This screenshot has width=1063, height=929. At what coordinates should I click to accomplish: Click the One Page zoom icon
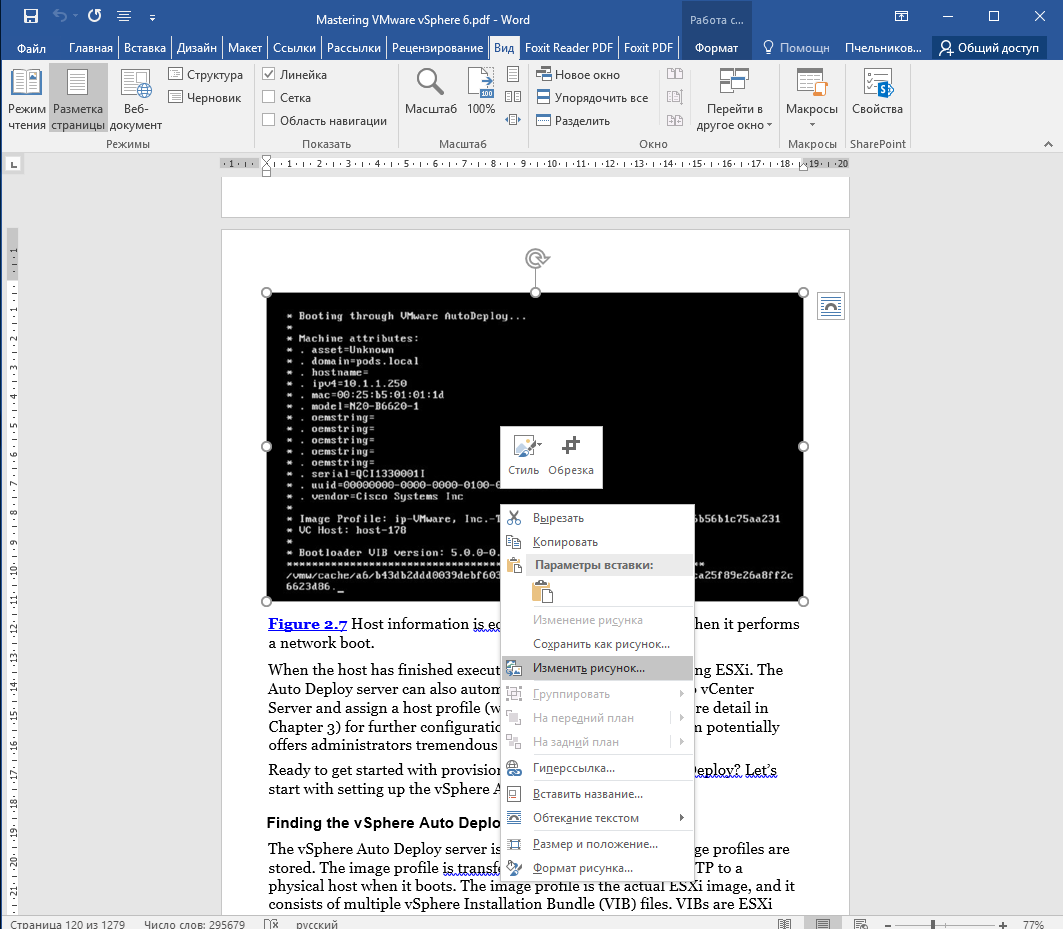[513, 74]
